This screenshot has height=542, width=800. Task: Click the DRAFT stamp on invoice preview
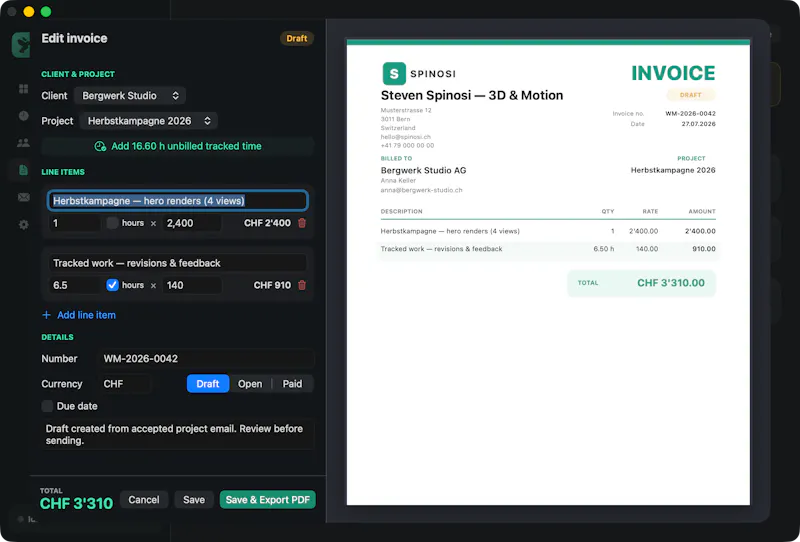pyautogui.click(x=691, y=95)
